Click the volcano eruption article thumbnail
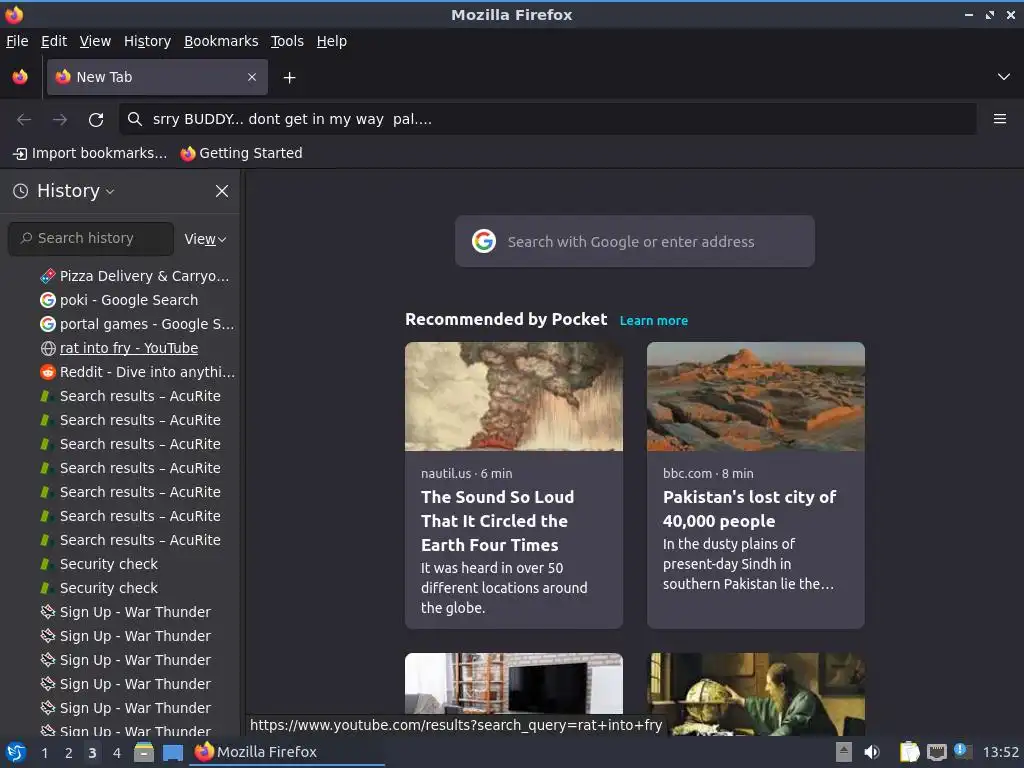Image resolution: width=1024 pixels, height=768 pixels. coord(514,396)
